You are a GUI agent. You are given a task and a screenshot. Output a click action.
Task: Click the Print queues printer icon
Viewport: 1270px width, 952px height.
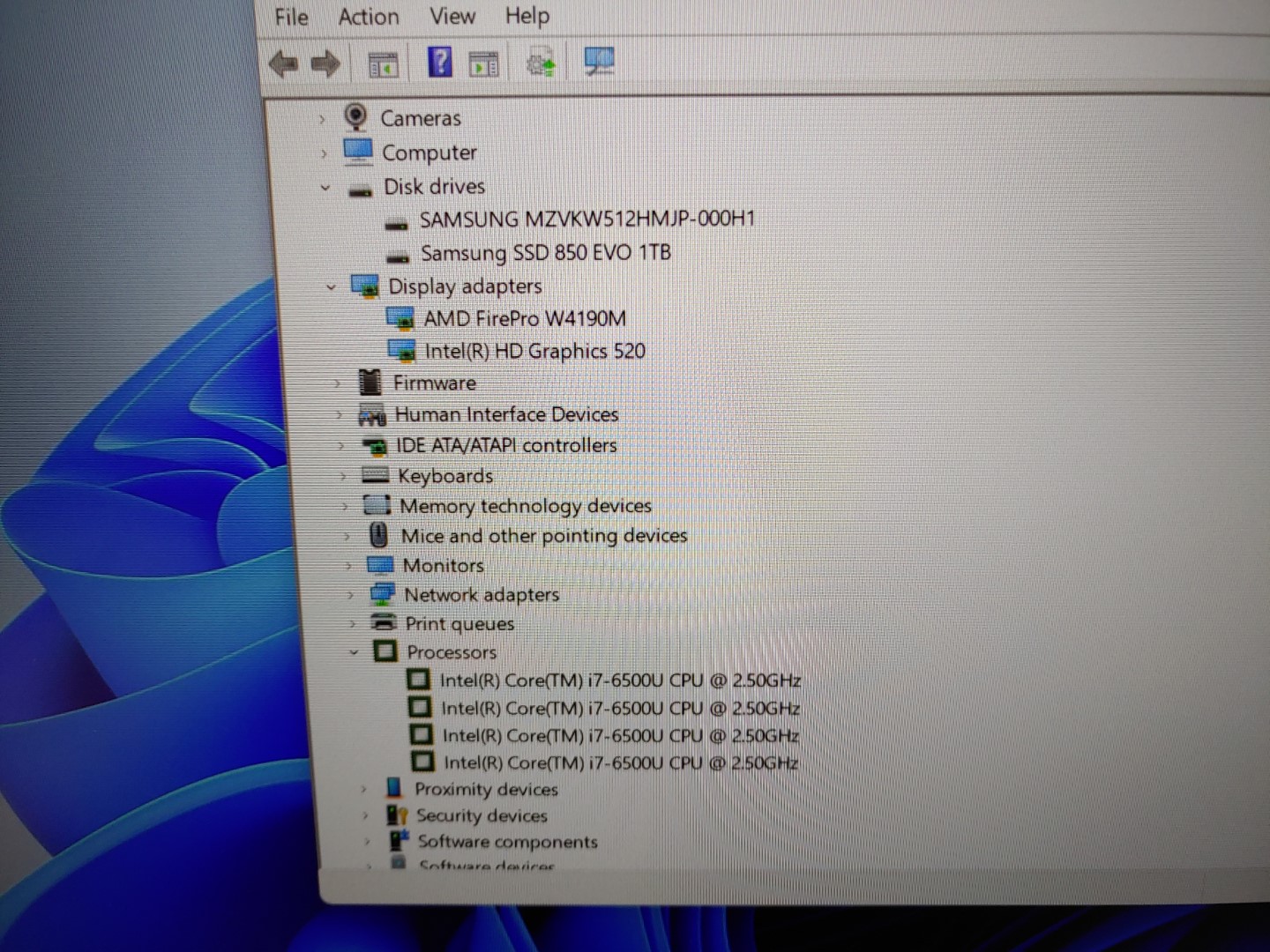coord(385,622)
